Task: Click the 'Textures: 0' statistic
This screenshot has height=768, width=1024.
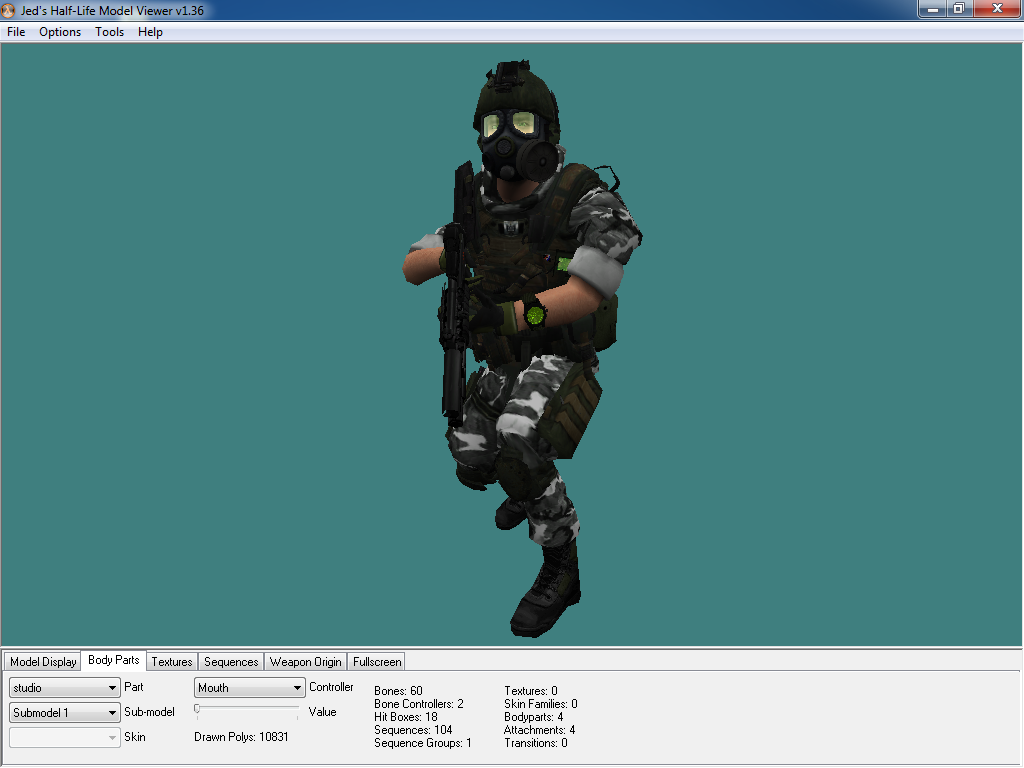Action: click(x=531, y=691)
